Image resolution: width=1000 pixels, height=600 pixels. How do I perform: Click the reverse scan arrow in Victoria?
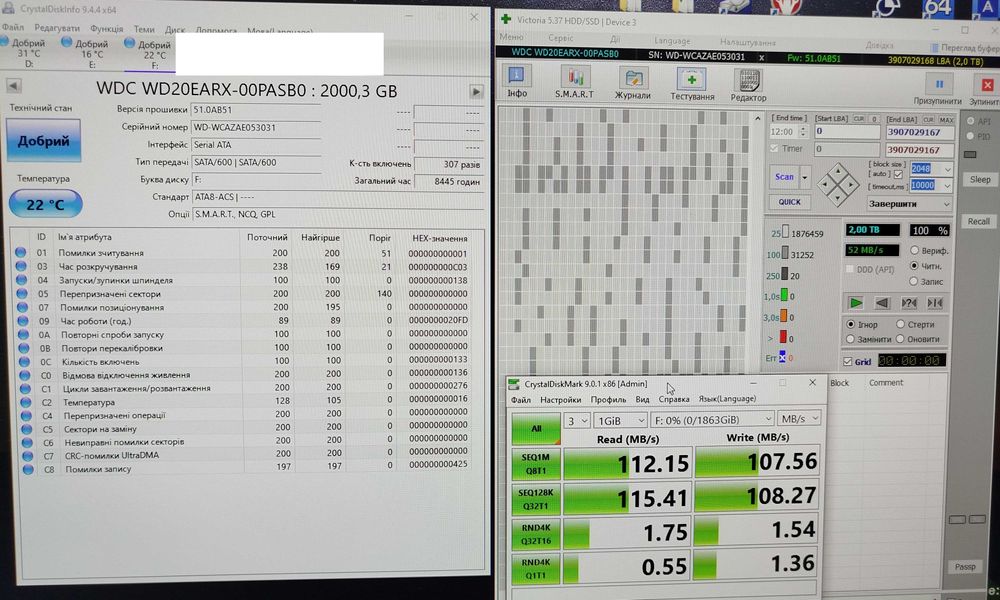882,302
